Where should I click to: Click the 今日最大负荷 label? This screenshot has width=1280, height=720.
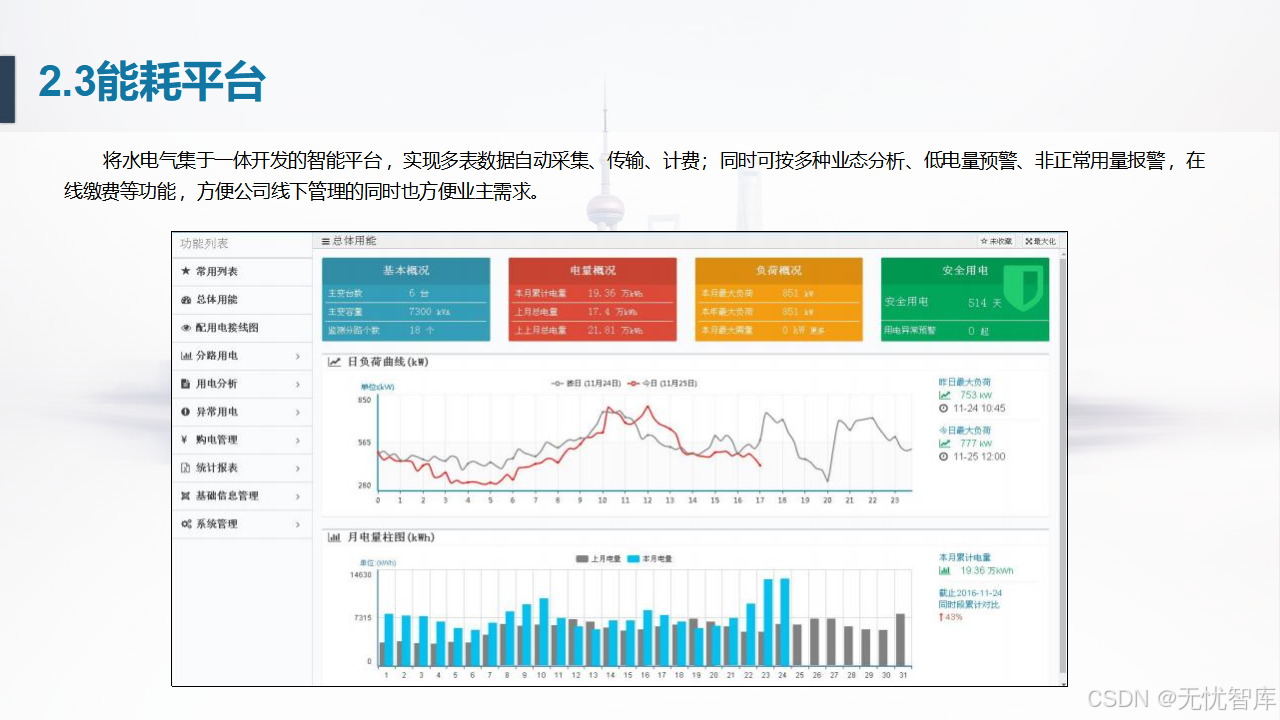pyautogui.click(x=965, y=430)
